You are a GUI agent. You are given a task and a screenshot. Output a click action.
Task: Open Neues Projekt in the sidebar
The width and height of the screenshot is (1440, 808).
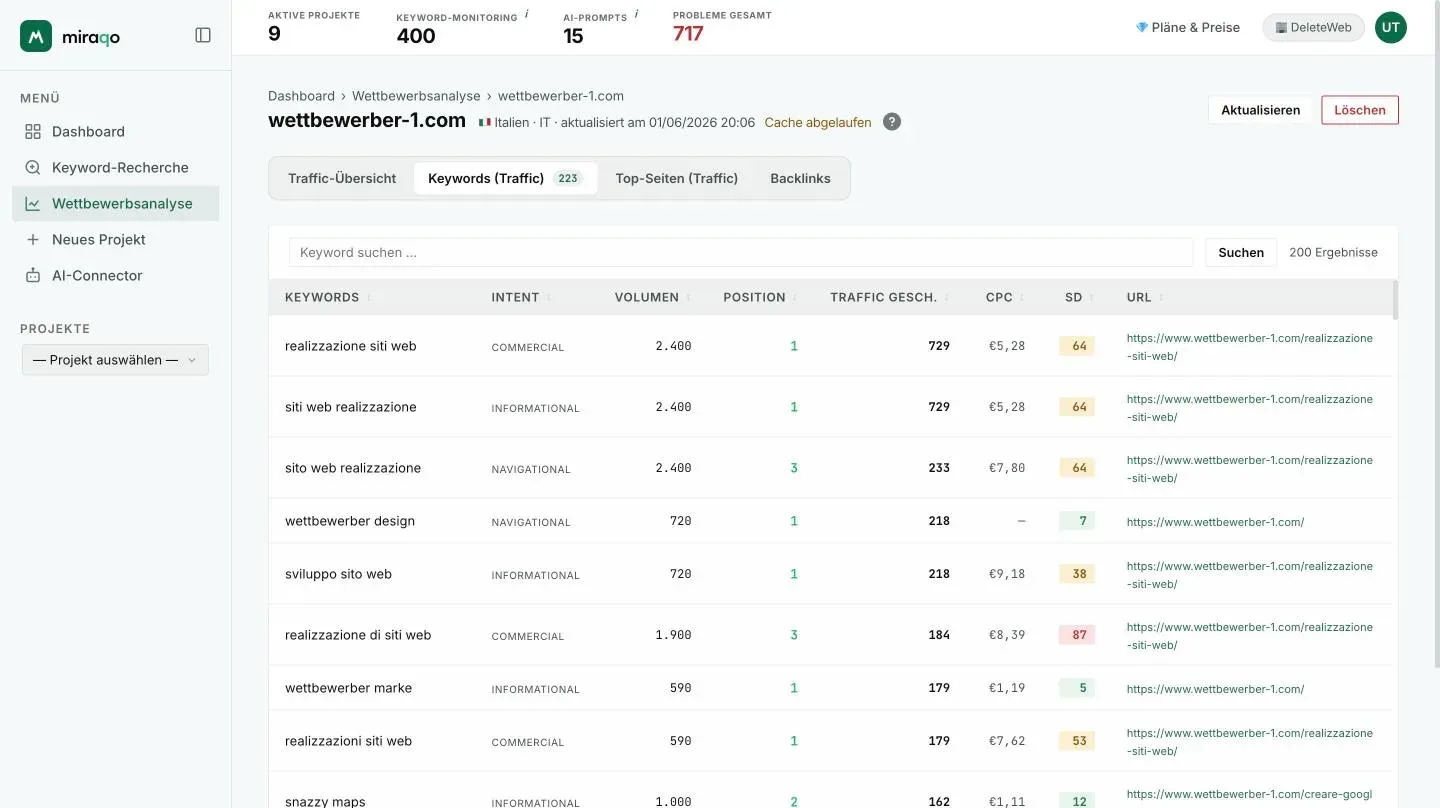point(115,239)
